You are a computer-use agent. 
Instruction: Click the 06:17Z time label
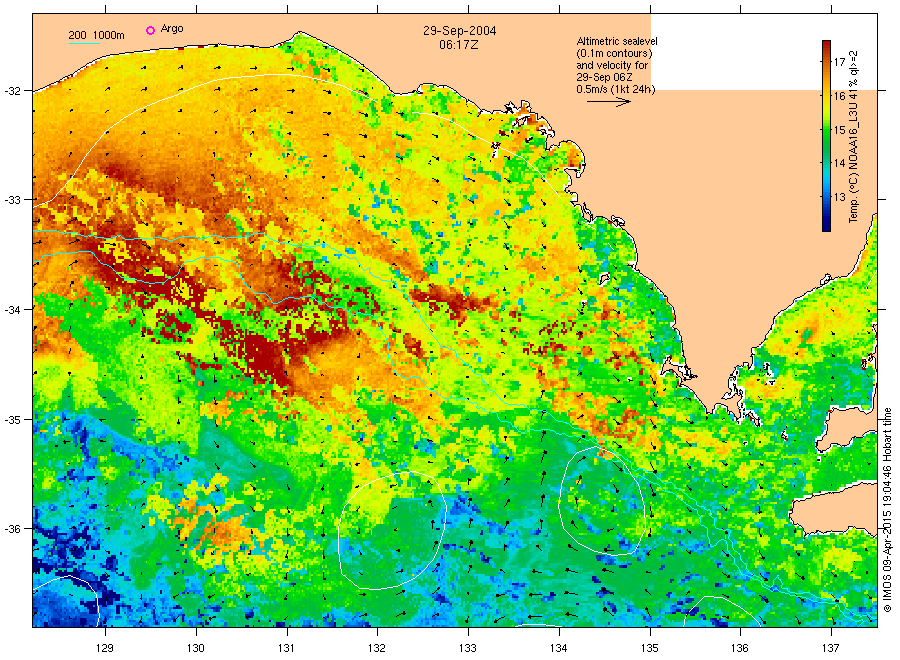459,44
